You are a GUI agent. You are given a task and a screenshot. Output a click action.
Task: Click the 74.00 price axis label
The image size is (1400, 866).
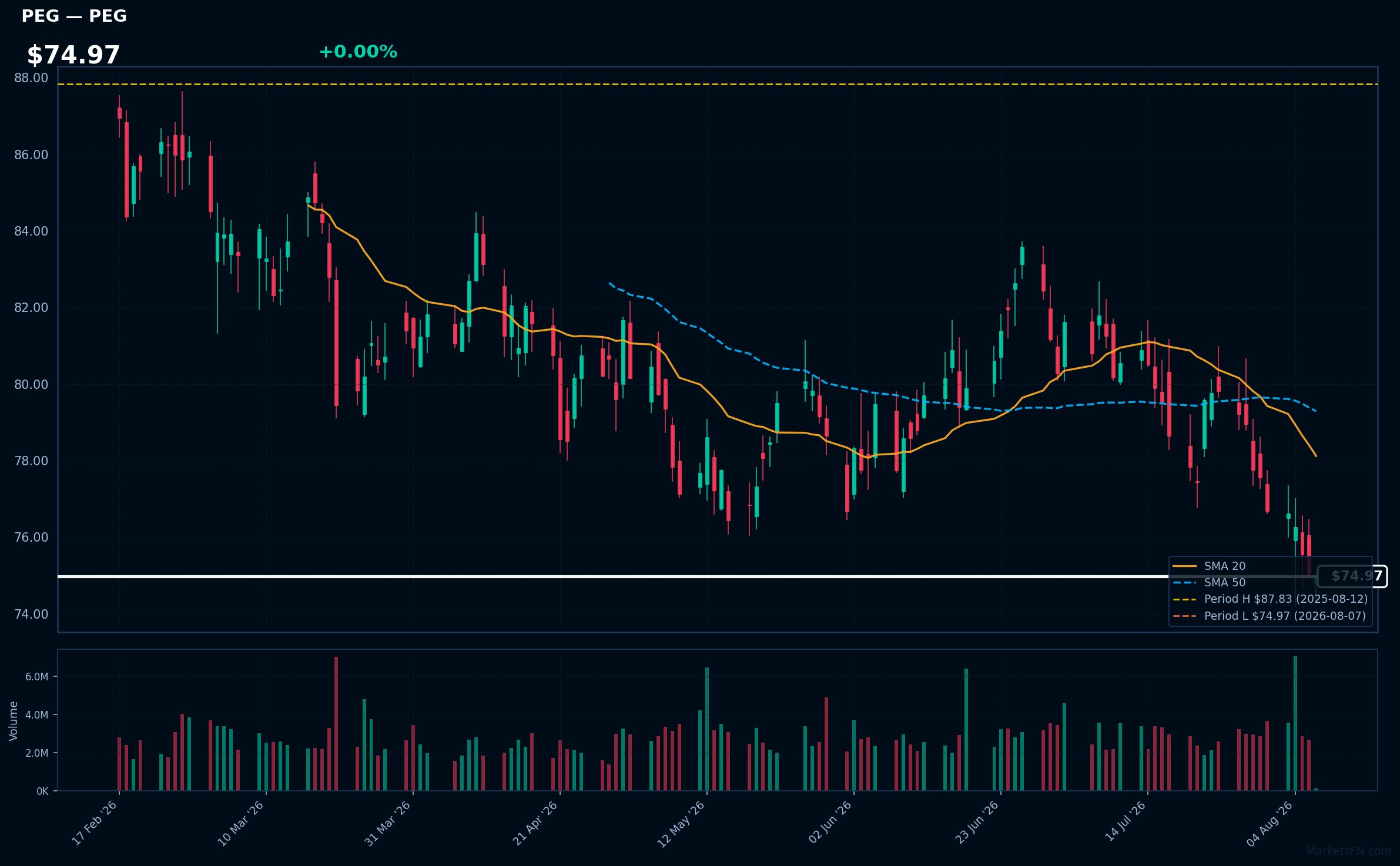point(31,615)
